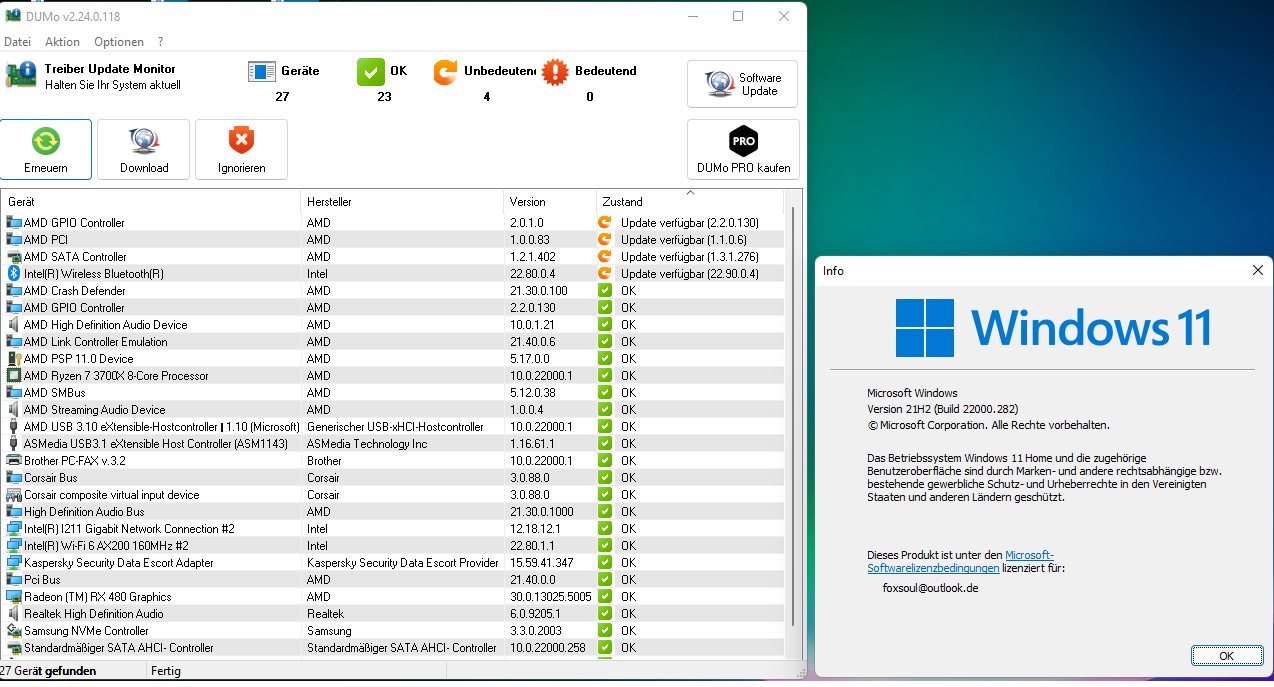This screenshot has height=687, width=1274.
Task: Click the Ignorieren button
Action: click(x=242, y=150)
